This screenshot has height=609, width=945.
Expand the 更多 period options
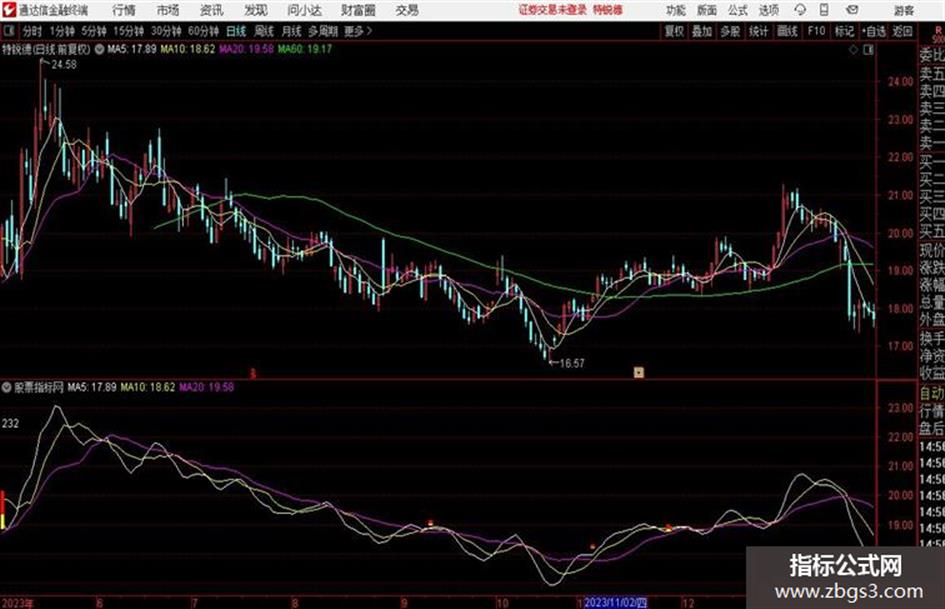tap(358, 31)
